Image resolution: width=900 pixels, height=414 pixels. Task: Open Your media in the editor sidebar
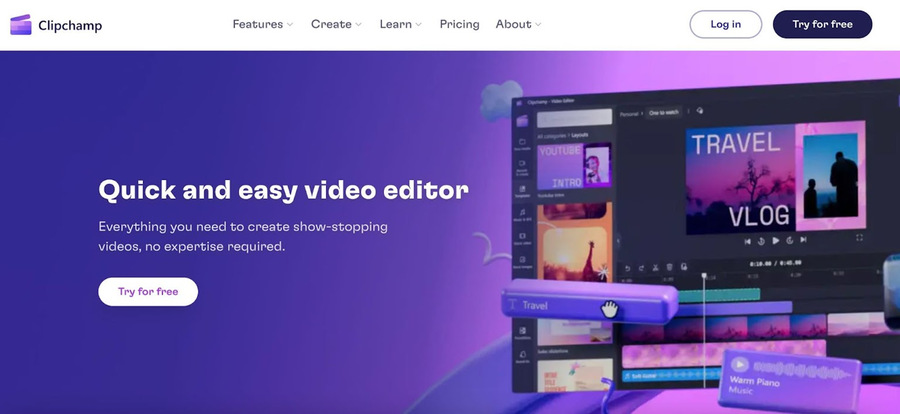tap(522, 144)
